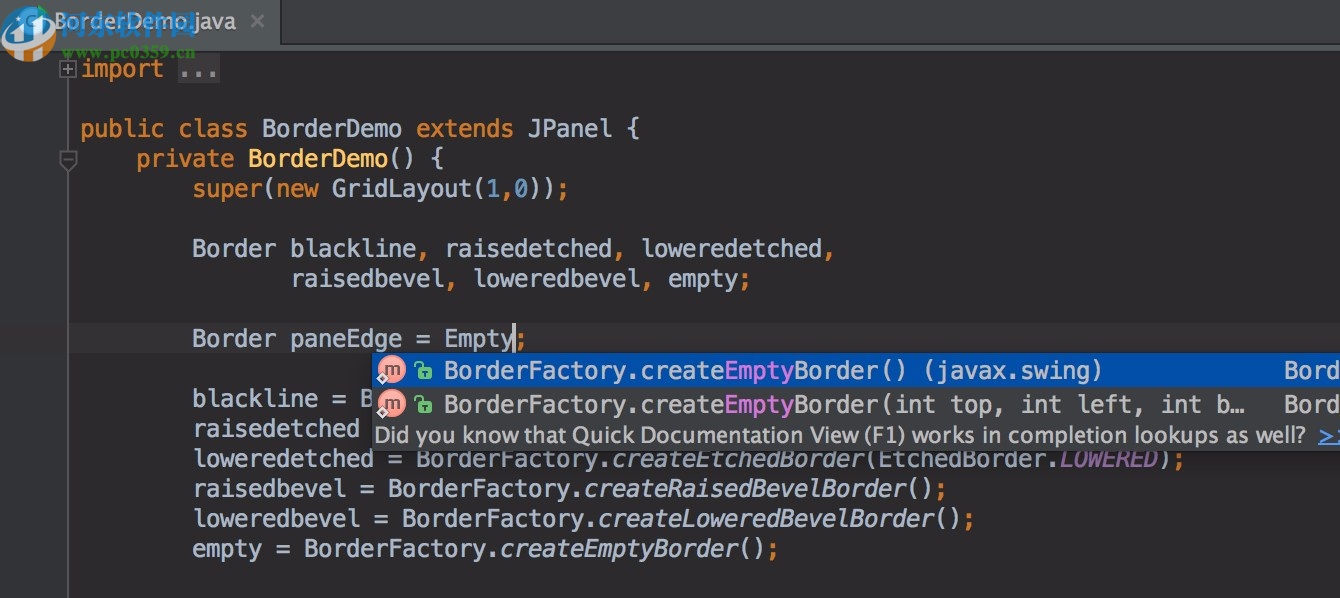The image size is (1340, 598).
Task: Click the pc0359 logo watermark
Action: pos(30,30)
